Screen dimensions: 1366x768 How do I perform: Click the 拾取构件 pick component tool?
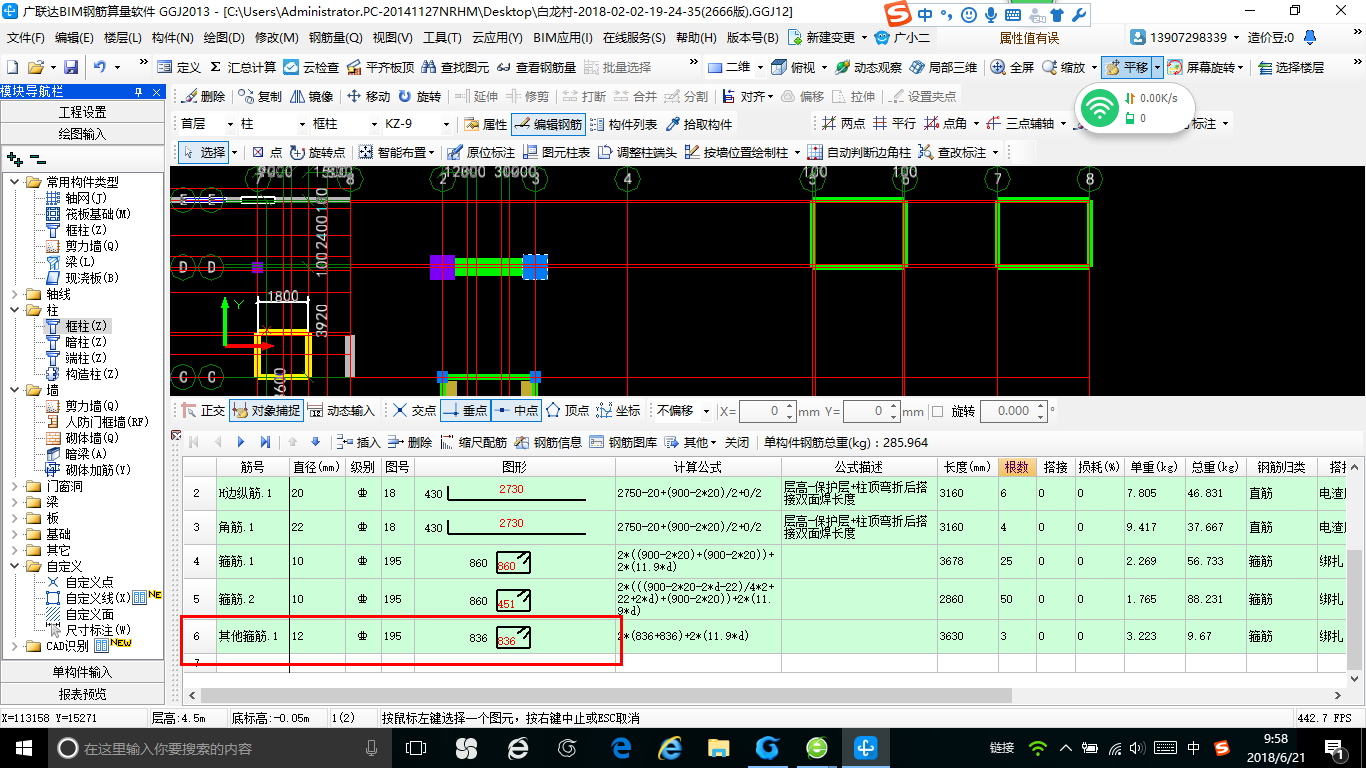698,124
